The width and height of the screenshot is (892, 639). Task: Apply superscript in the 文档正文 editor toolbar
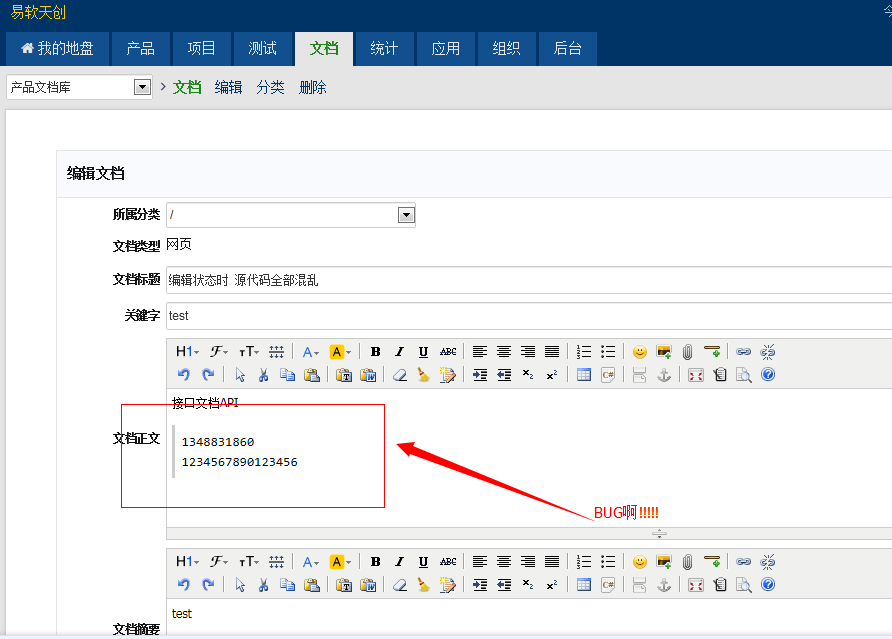coord(552,375)
